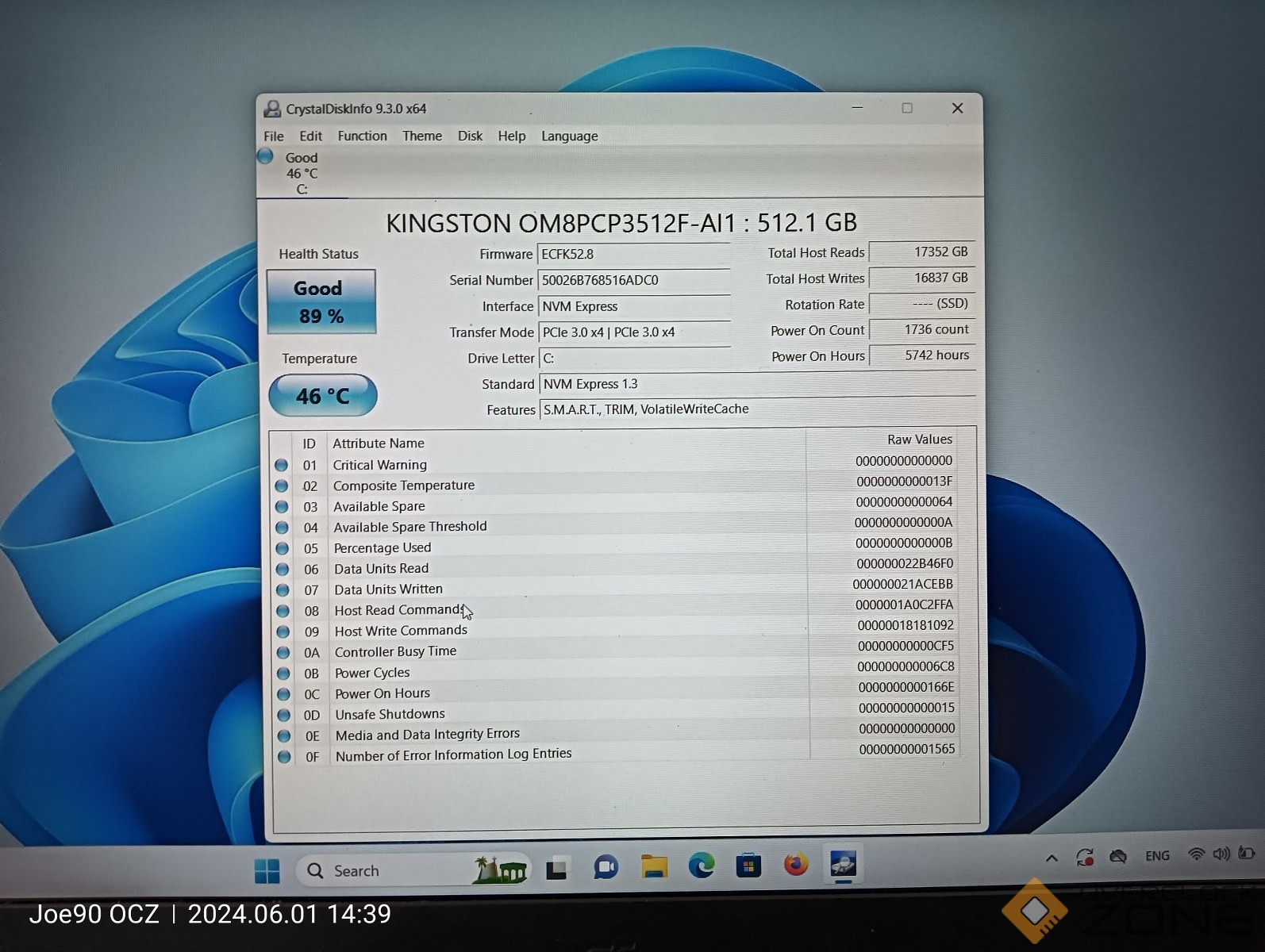Image resolution: width=1265 pixels, height=952 pixels.
Task: Click the Transfer Mode PCIe 3.0 x4 field
Action: (x=635, y=332)
